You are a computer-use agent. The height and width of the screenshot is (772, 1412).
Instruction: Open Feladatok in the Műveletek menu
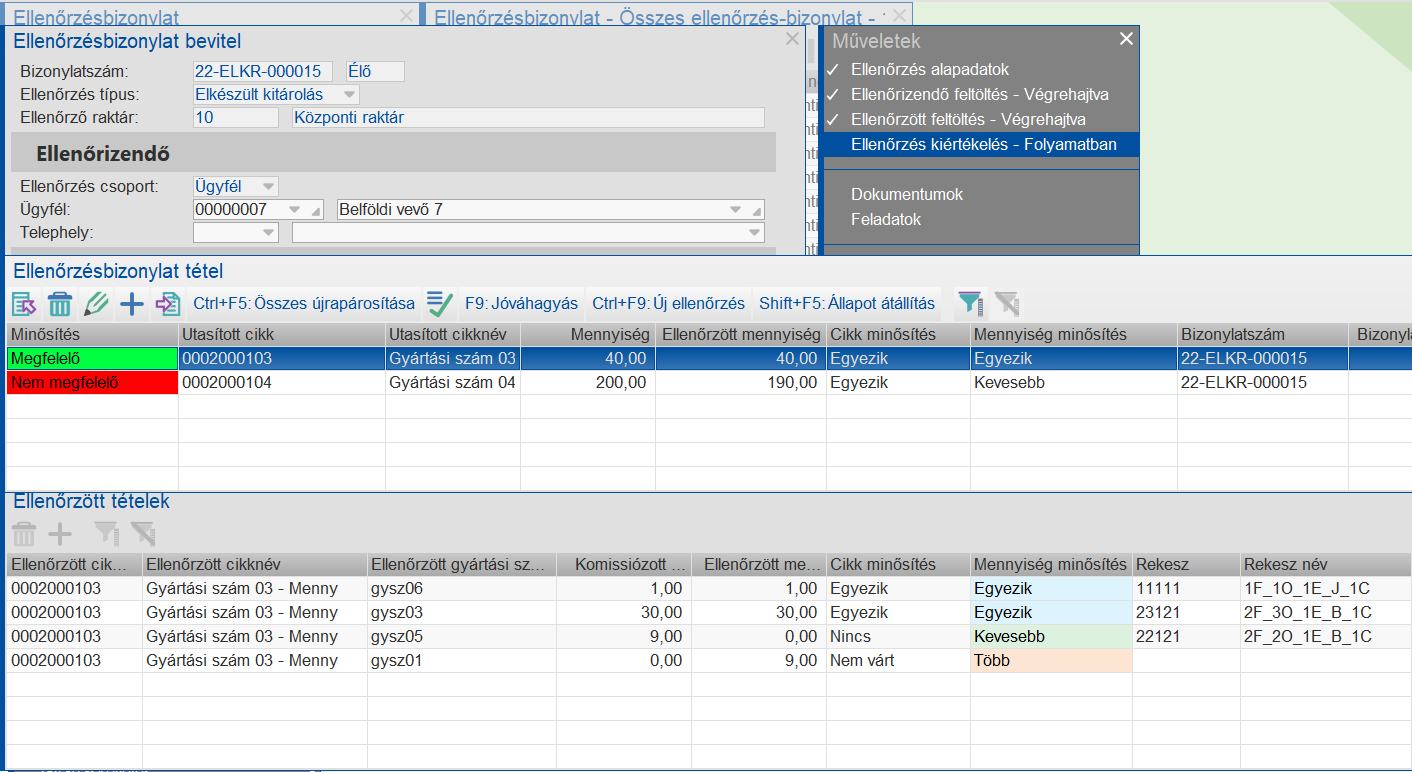[x=886, y=220]
